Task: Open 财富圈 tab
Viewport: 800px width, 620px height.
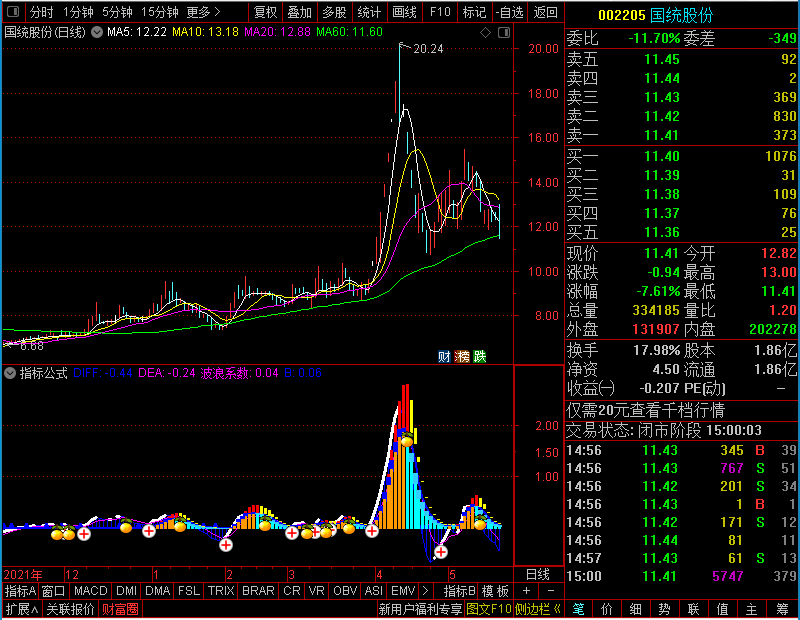Action: [x=120, y=609]
